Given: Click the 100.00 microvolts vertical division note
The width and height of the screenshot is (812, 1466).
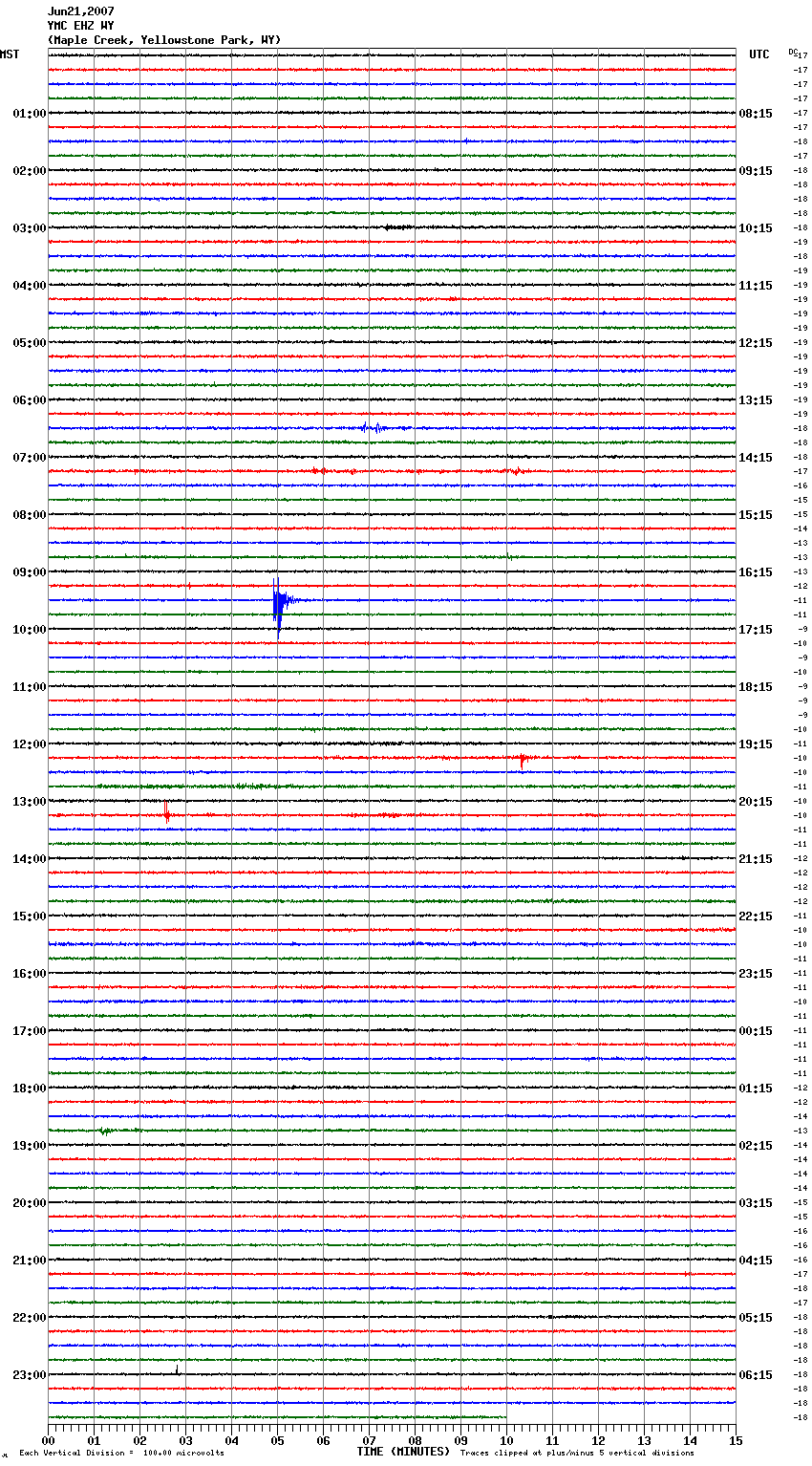Looking at the screenshot, I should point(121,1454).
